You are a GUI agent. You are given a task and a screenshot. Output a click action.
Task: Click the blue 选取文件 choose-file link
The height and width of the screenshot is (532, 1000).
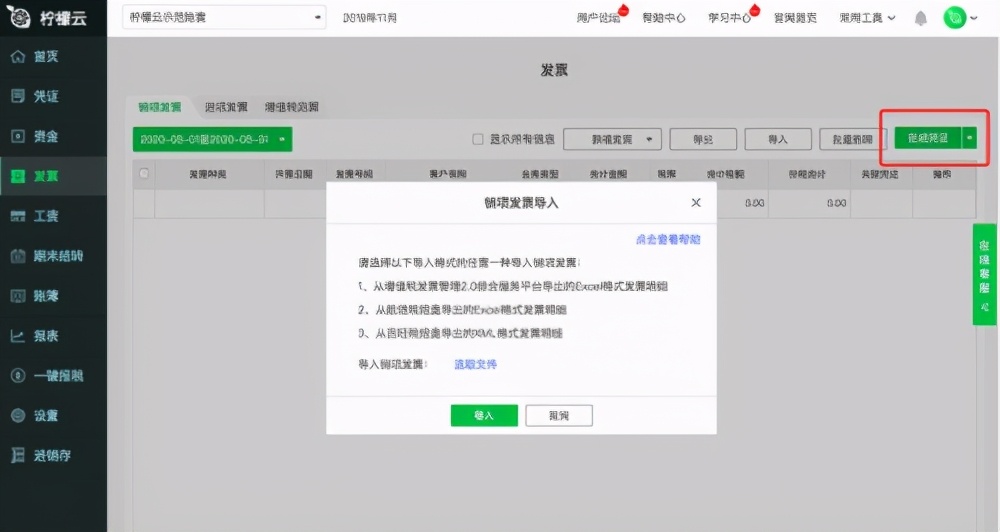pos(476,364)
